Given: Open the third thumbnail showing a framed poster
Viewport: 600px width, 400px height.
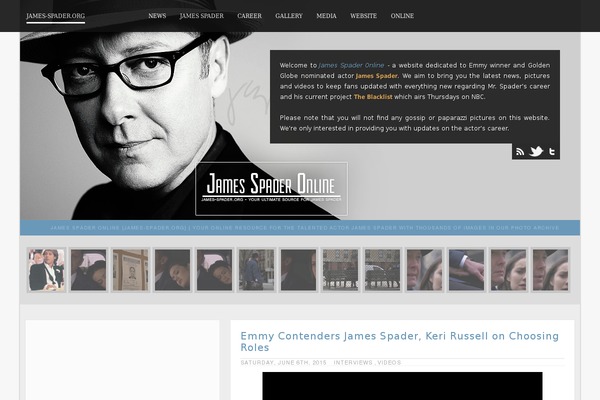Looking at the screenshot, I should point(130,270).
